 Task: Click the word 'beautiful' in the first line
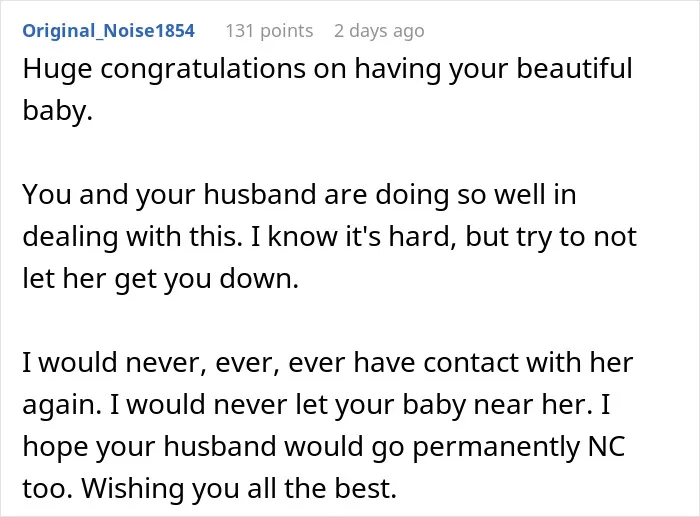click(574, 69)
